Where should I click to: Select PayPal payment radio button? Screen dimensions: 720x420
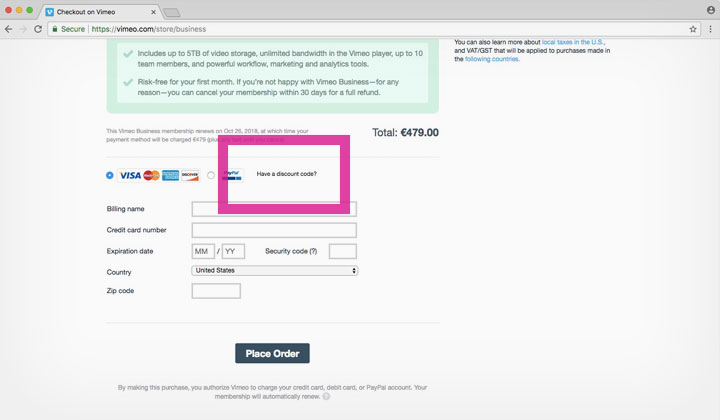pyautogui.click(x=211, y=175)
